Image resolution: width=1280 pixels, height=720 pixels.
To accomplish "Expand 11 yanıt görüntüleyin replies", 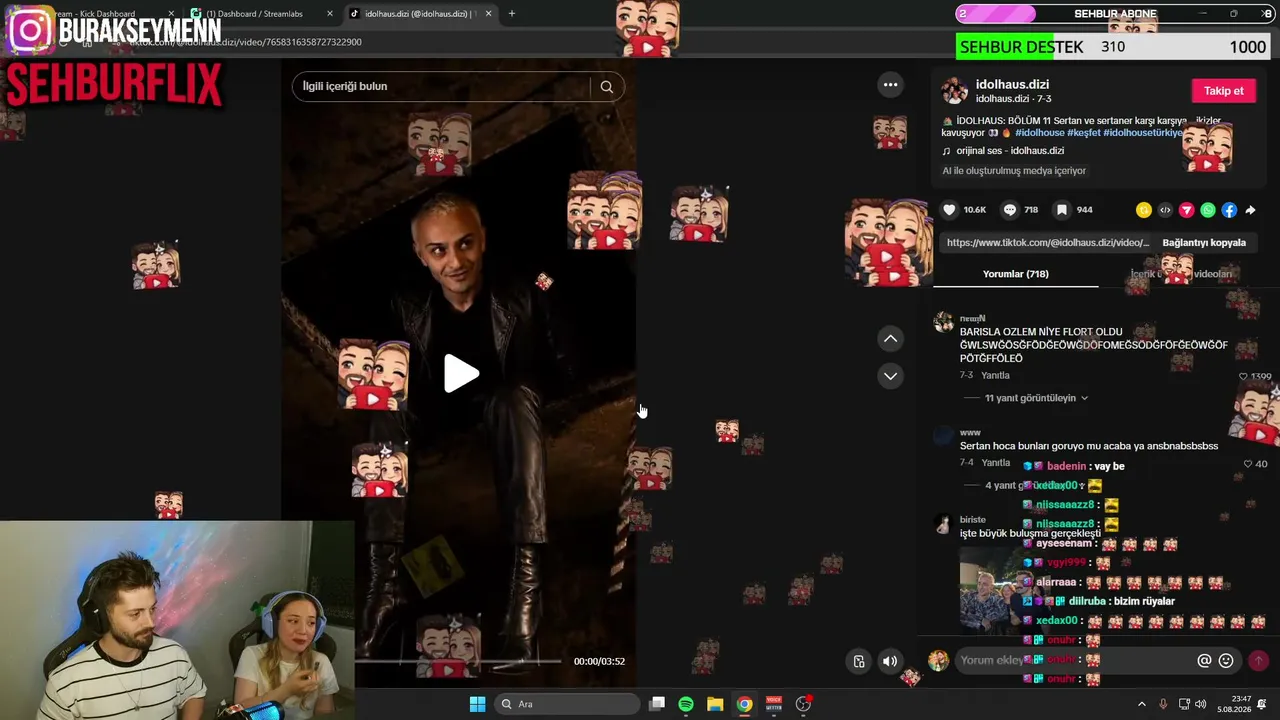I will (x=1036, y=398).
